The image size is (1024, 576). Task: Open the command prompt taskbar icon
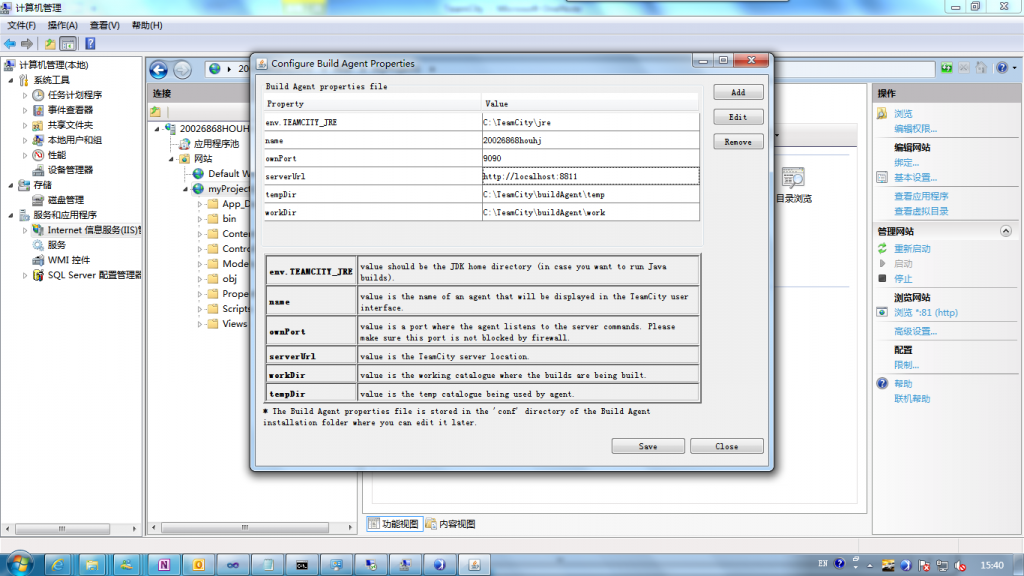(302, 564)
